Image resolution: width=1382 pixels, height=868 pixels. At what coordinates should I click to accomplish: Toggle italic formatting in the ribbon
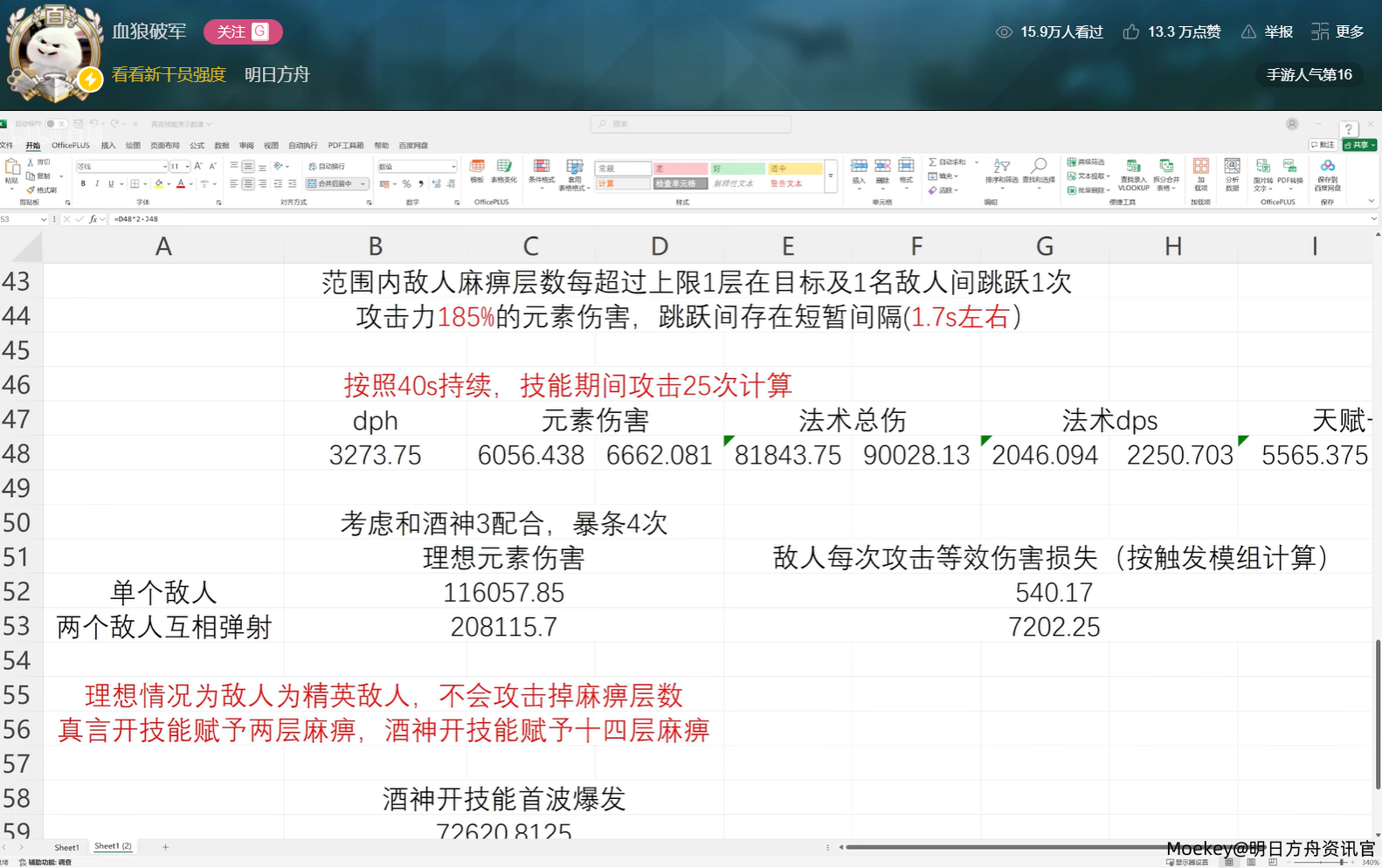pyautogui.click(x=97, y=184)
